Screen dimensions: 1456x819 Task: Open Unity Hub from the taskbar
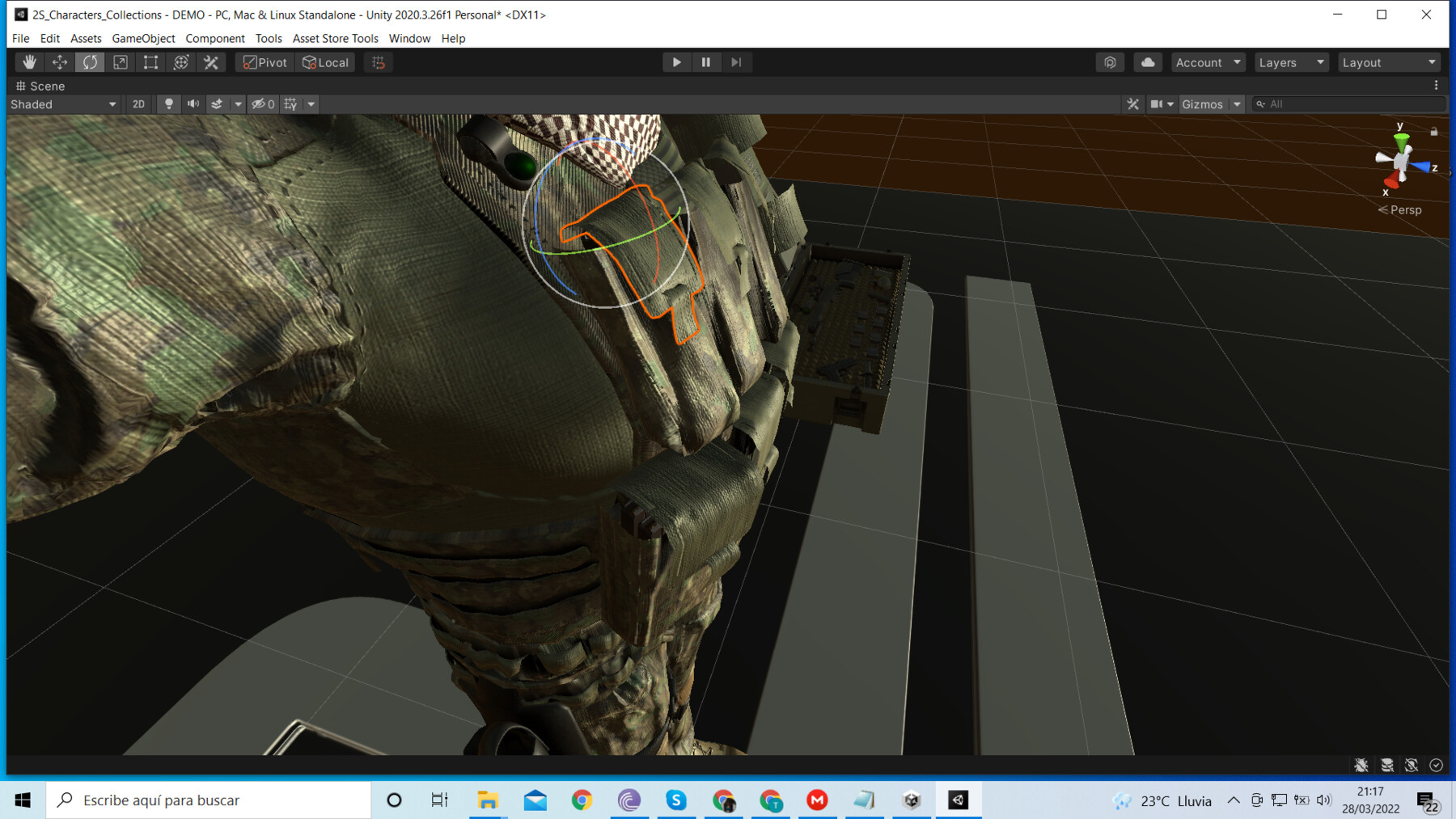[x=912, y=800]
